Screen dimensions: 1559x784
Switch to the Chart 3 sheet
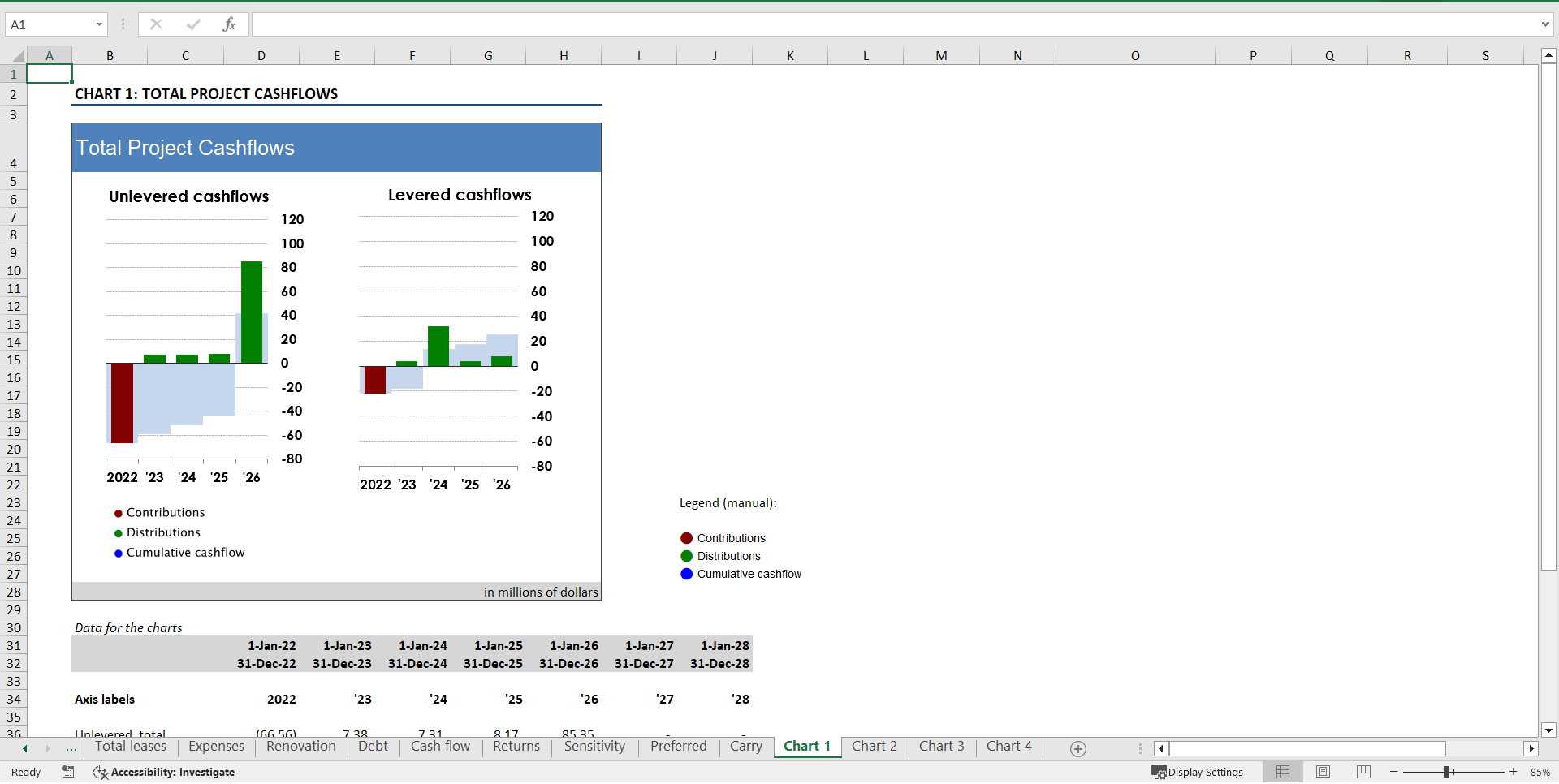click(x=941, y=747)
